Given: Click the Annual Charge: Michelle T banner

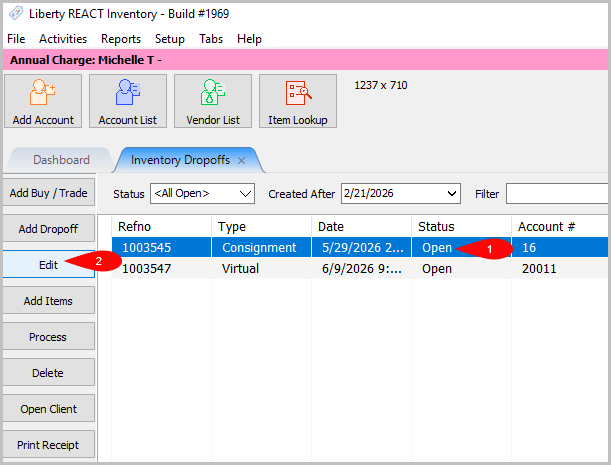Looking at the screenshot, I should coord(306,60).
